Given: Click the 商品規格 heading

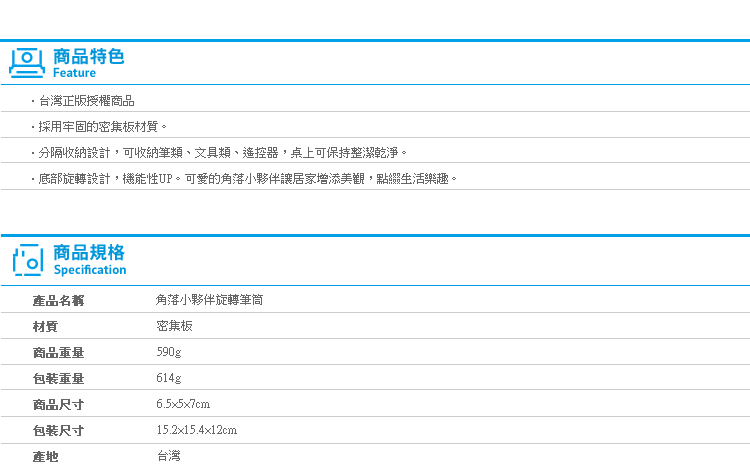Looking at the screenshot, I should point(89,252).
